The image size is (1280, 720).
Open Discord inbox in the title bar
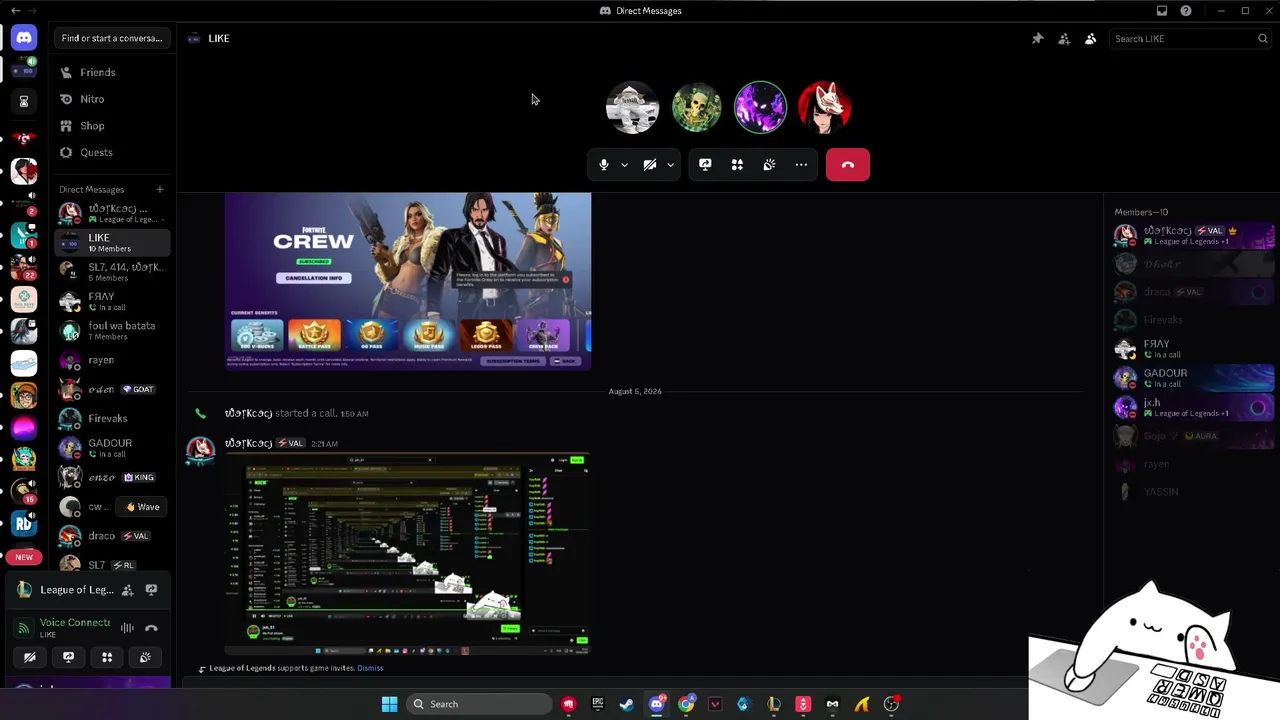click(1162, 11)
